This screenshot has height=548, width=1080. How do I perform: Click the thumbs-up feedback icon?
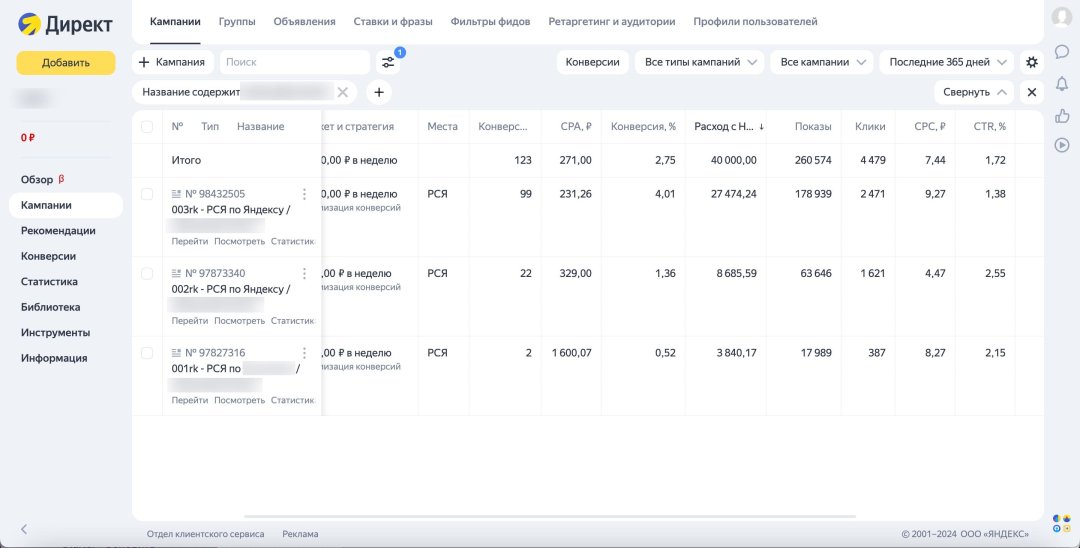click(1062, 115)
